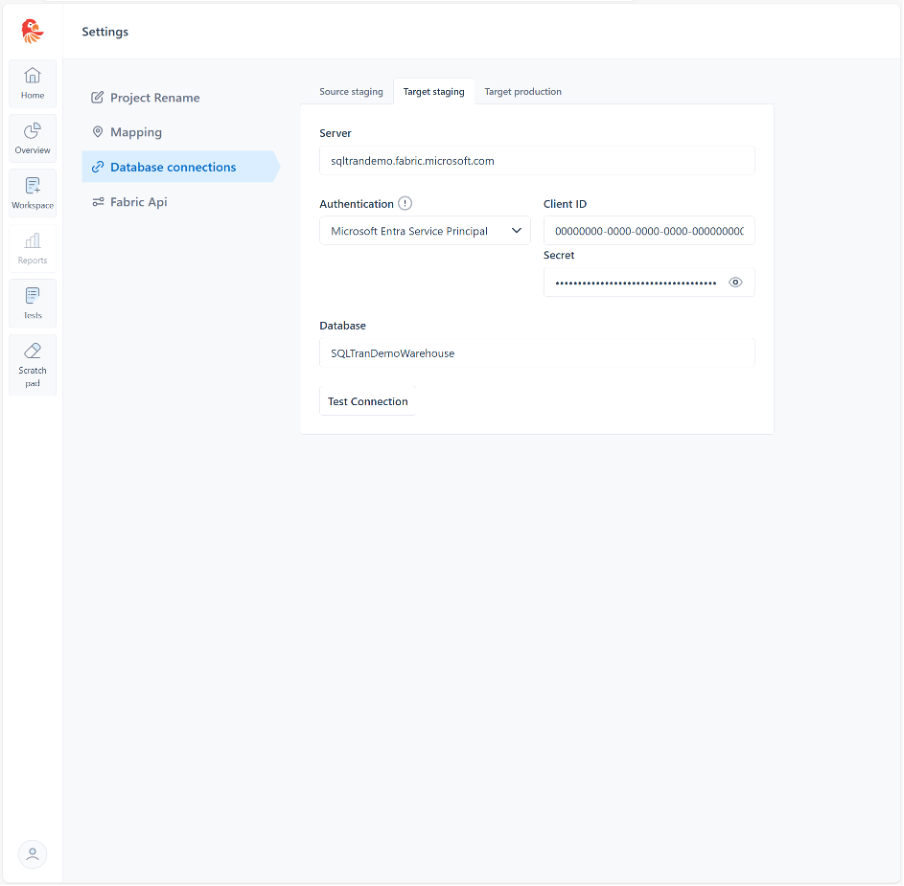Viewport: 904px width, 886px height.
Task: Open Fabric Api settings
Action: [x=138, y=202]
